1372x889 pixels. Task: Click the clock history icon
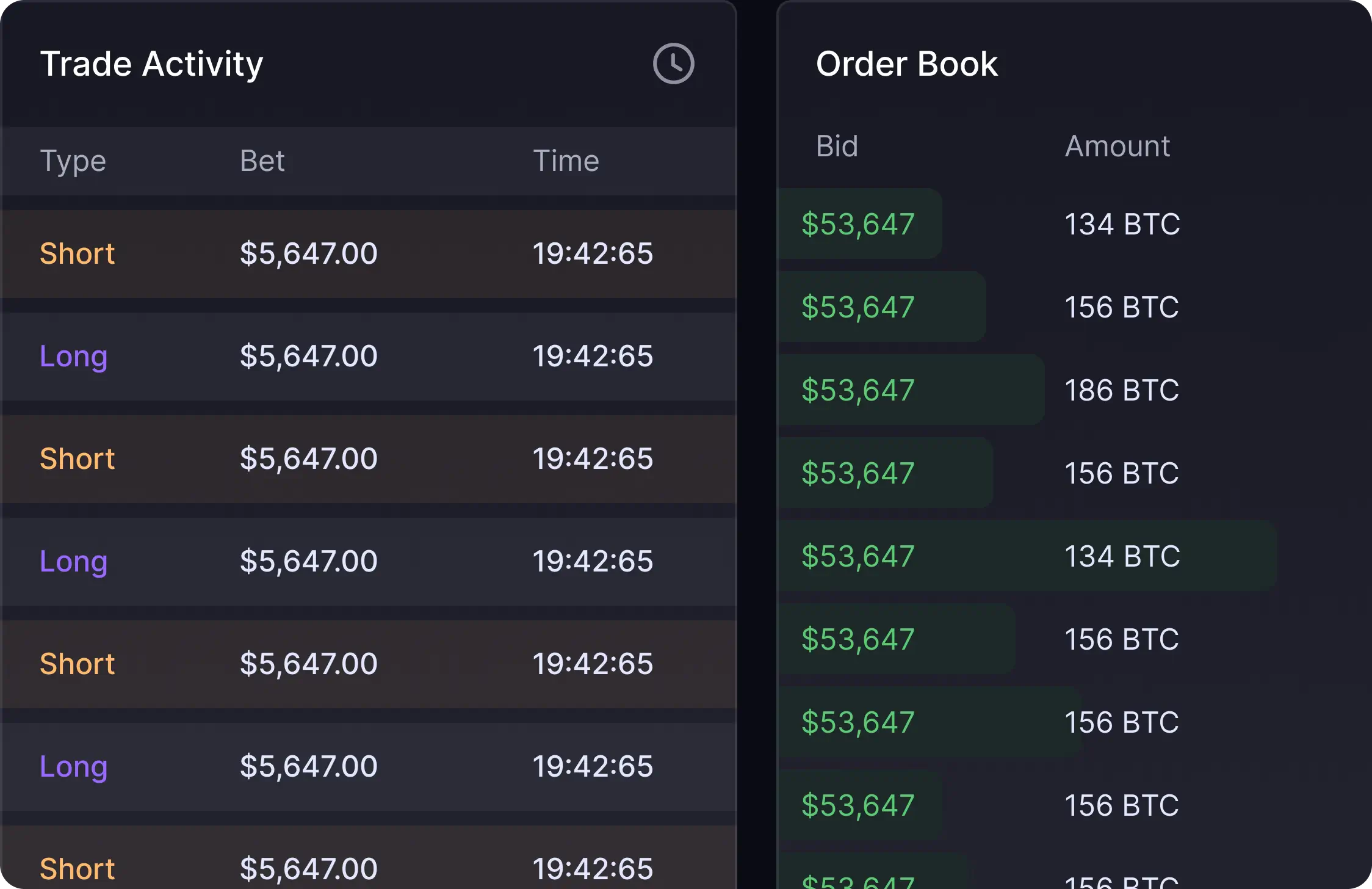pyautogui.click(x=673, y=64)
